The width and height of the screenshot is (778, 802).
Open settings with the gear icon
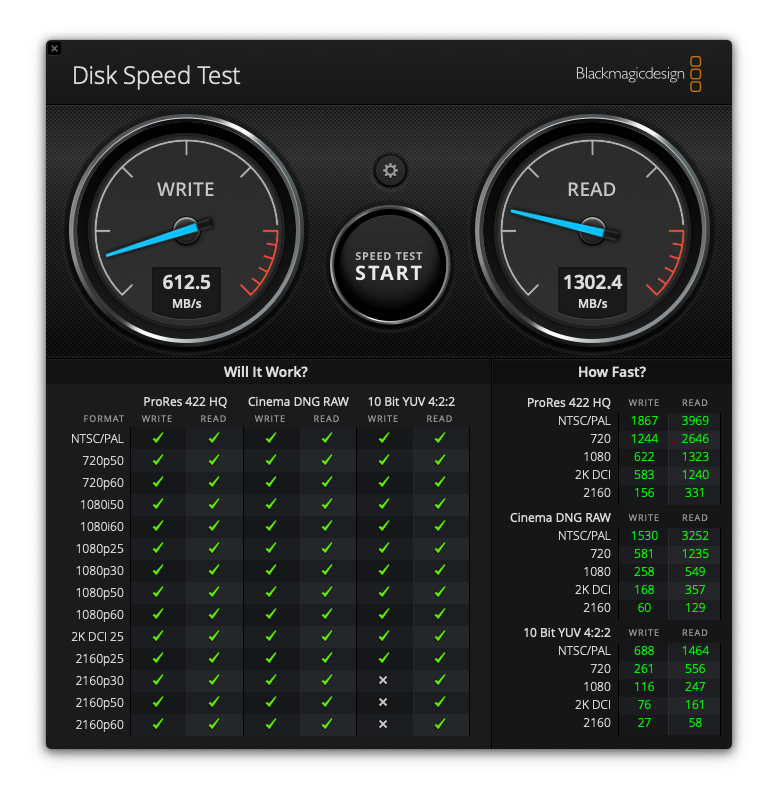(390, 170)
